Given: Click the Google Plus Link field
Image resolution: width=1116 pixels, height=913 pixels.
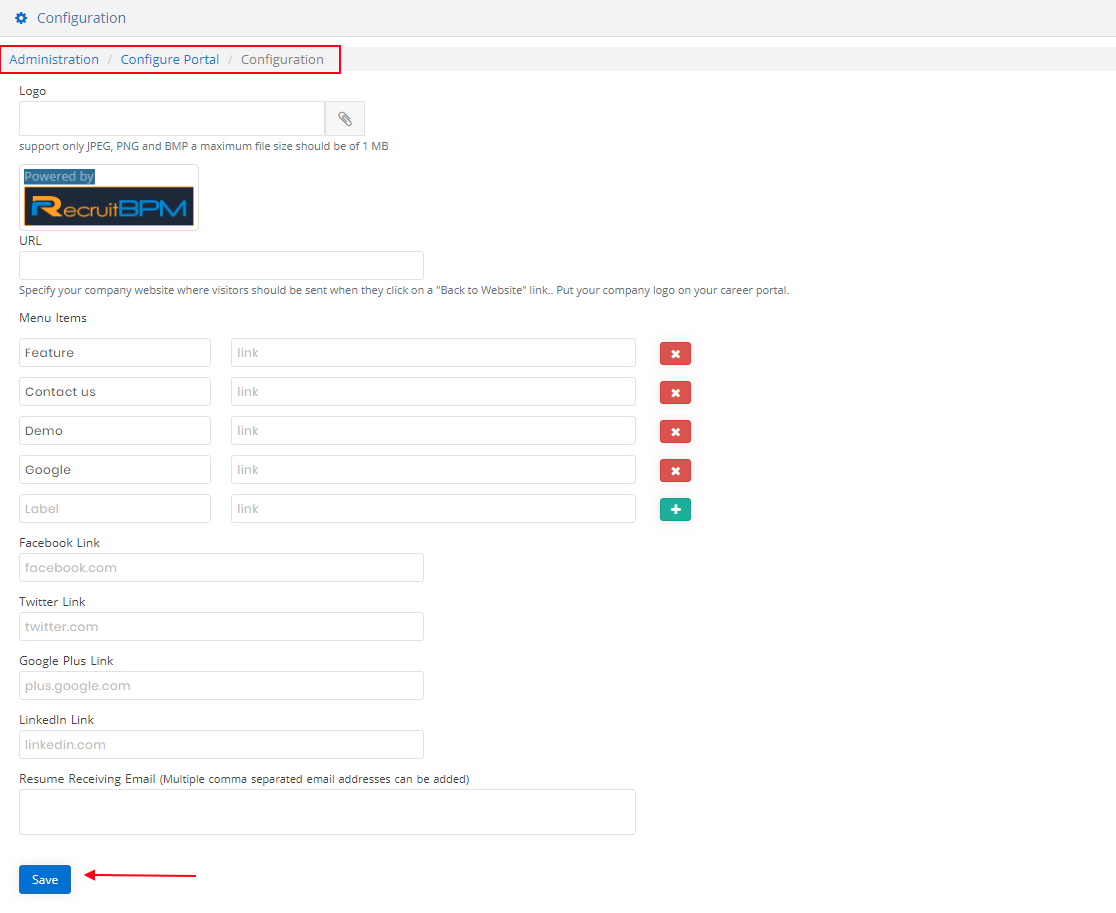Looking at the screenshot, I should (220, 685).
